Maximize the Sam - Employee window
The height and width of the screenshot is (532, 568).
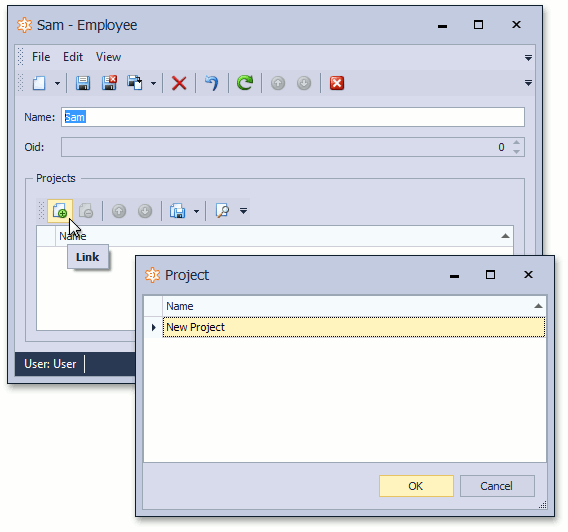click(479, 25)
